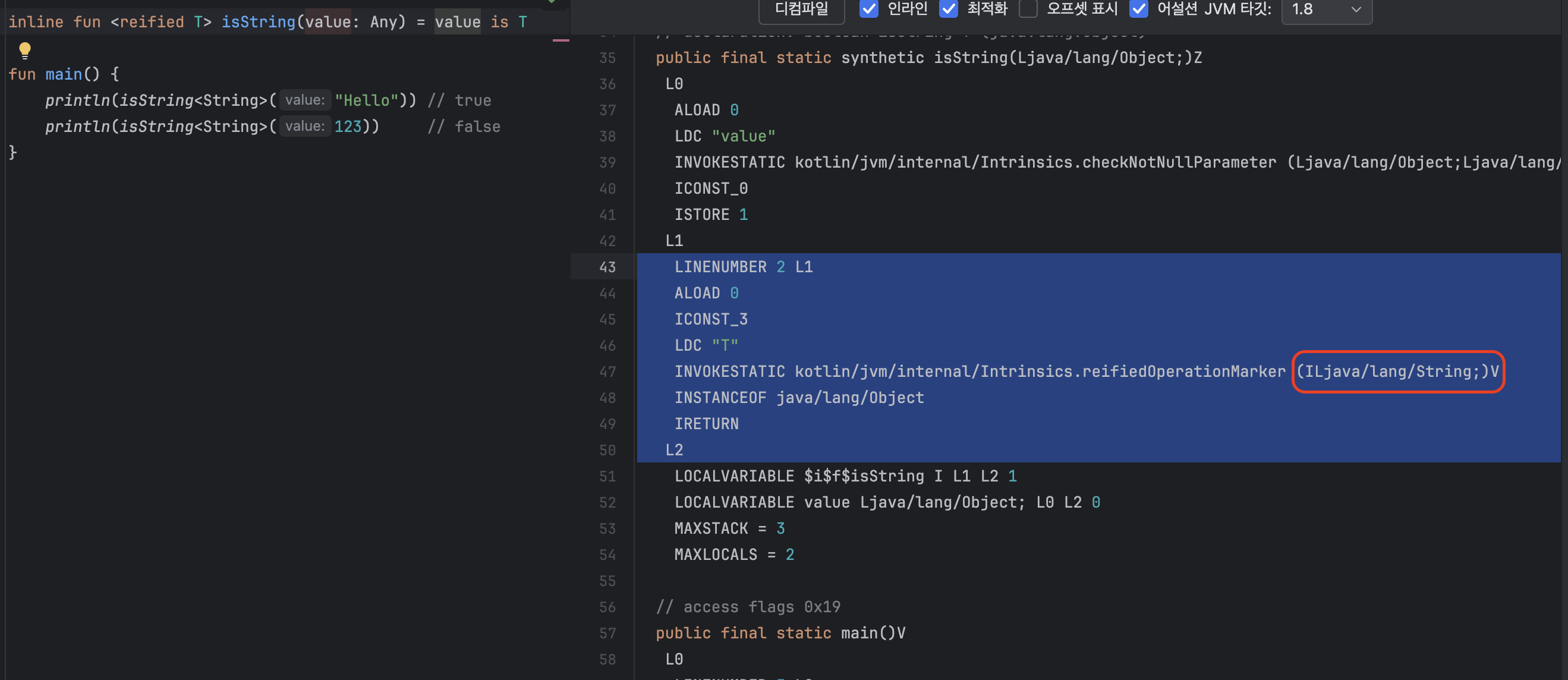Uncheck the 인라인 (Inline) checkbox
The width and height of the screenshot is (1568, 680).
(868, 9)
